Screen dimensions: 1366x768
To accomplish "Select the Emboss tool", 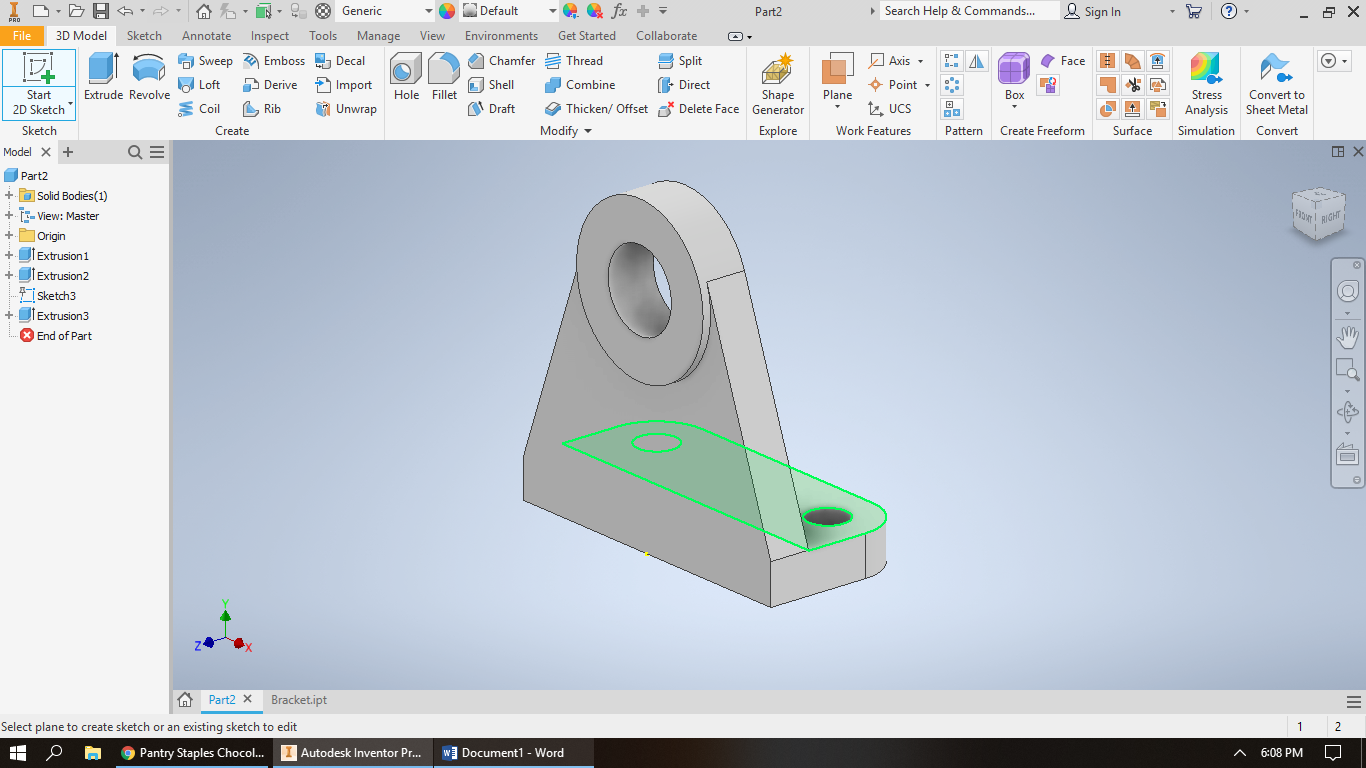I will coord(274,61).
